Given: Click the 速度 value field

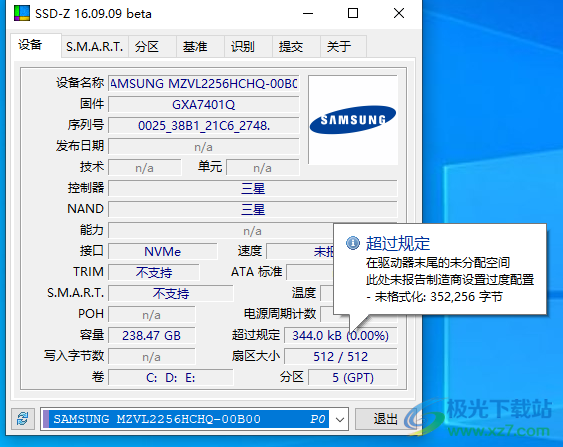Looking at the screenshot, I should pos(300,251).
